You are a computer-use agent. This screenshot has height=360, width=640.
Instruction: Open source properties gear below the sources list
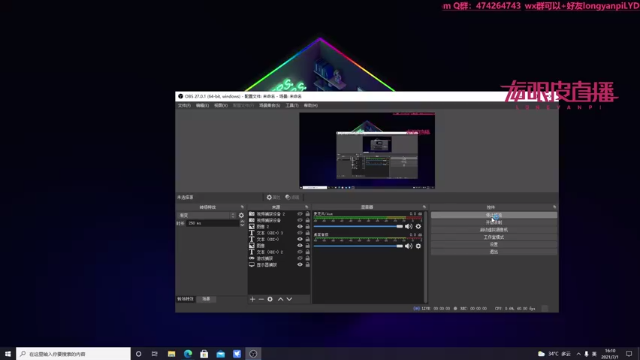click(270, 299)
